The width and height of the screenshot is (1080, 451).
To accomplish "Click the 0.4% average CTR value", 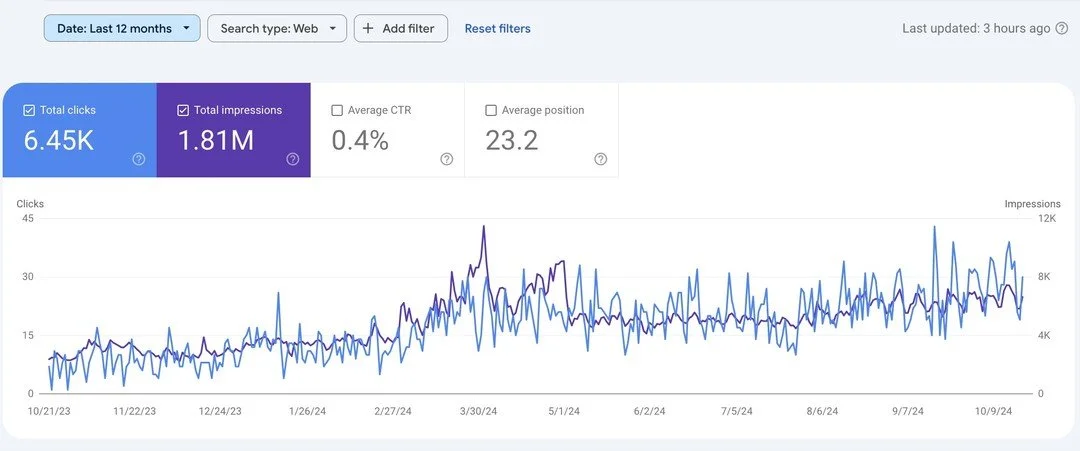I will [x=360, y=140].
